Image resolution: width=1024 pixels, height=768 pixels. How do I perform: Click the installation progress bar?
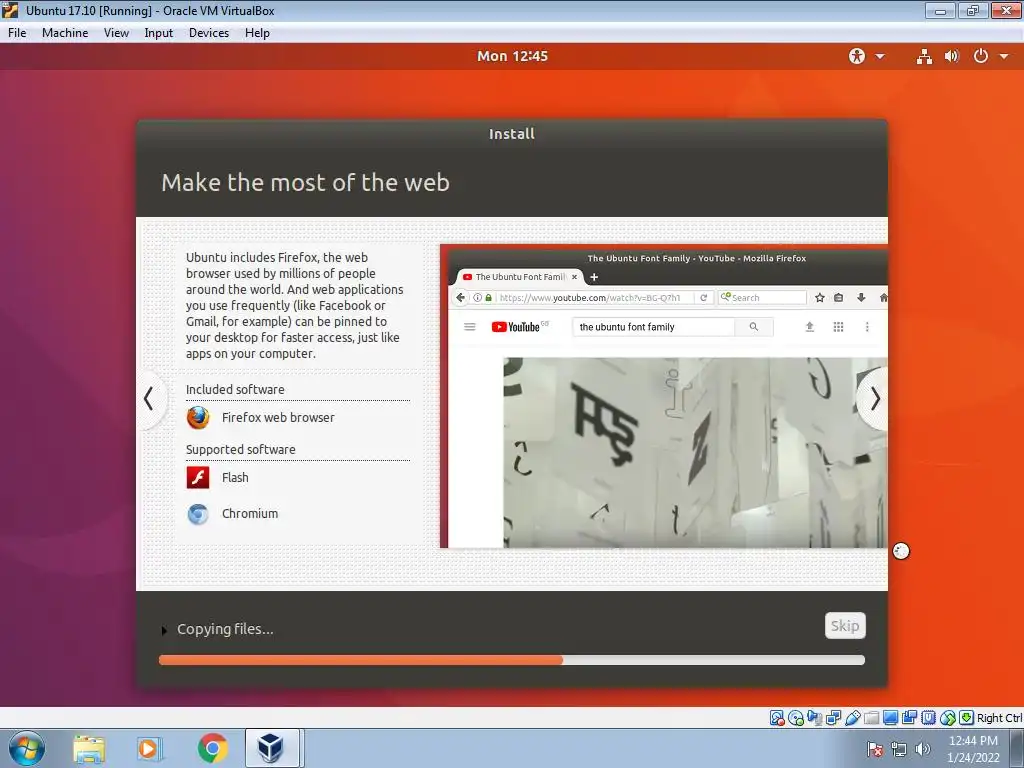coord(512,660)
